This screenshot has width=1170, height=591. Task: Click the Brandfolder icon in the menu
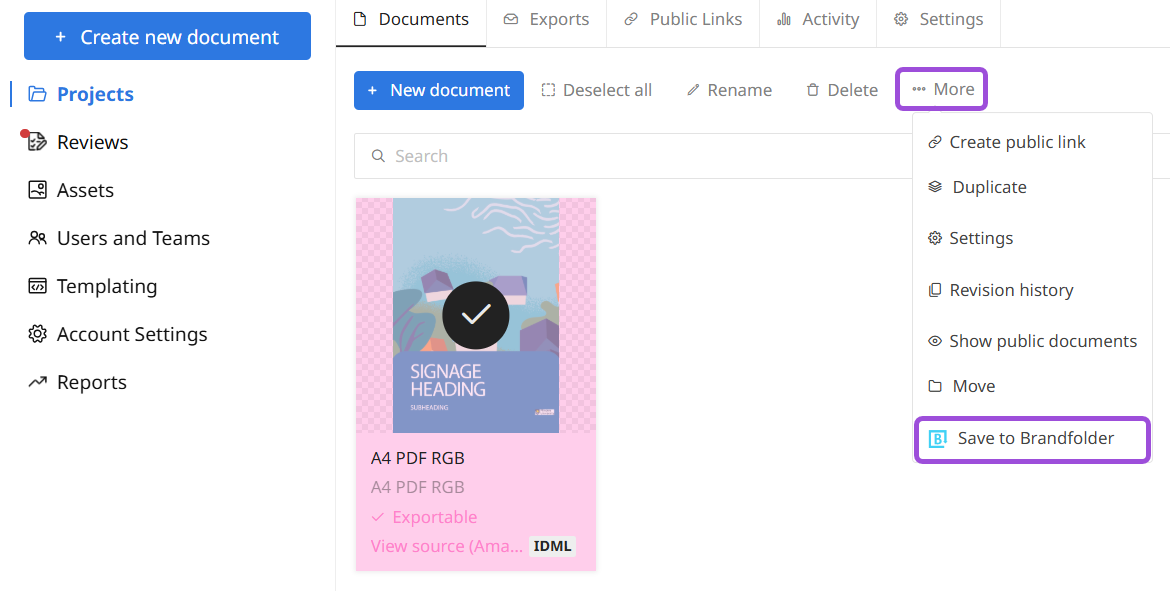point(937,439)
